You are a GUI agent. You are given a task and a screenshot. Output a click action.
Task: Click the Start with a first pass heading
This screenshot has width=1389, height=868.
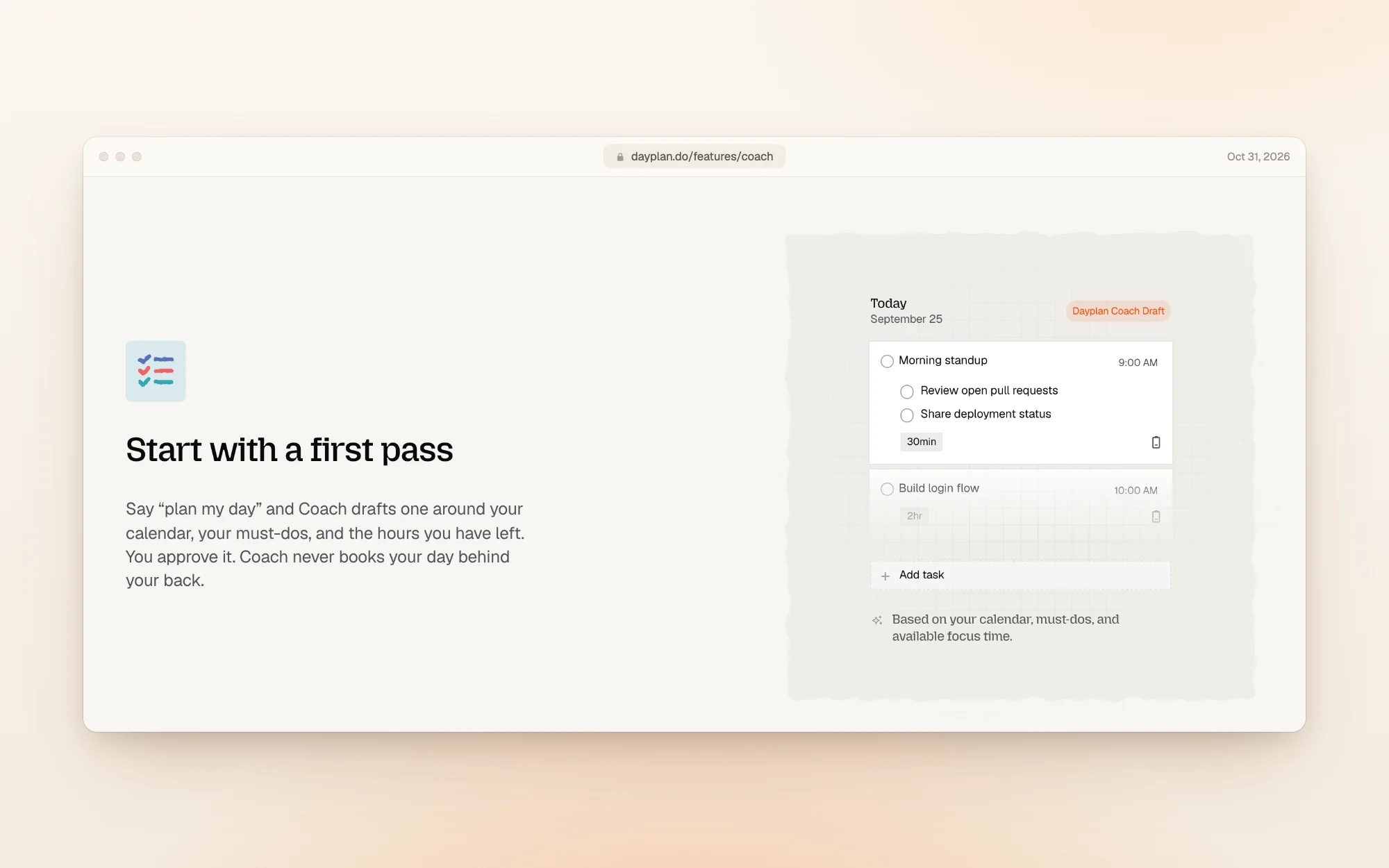click(x=290, y=450)
